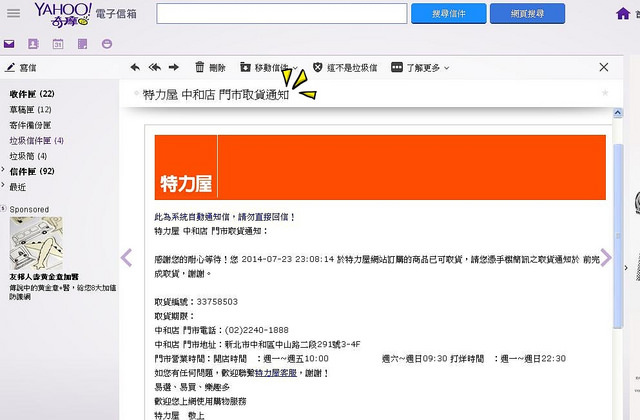The width and height of the screenshot is (640, 420).
Task: Open the 特力屋客服 link
Action: pos(276,373)
